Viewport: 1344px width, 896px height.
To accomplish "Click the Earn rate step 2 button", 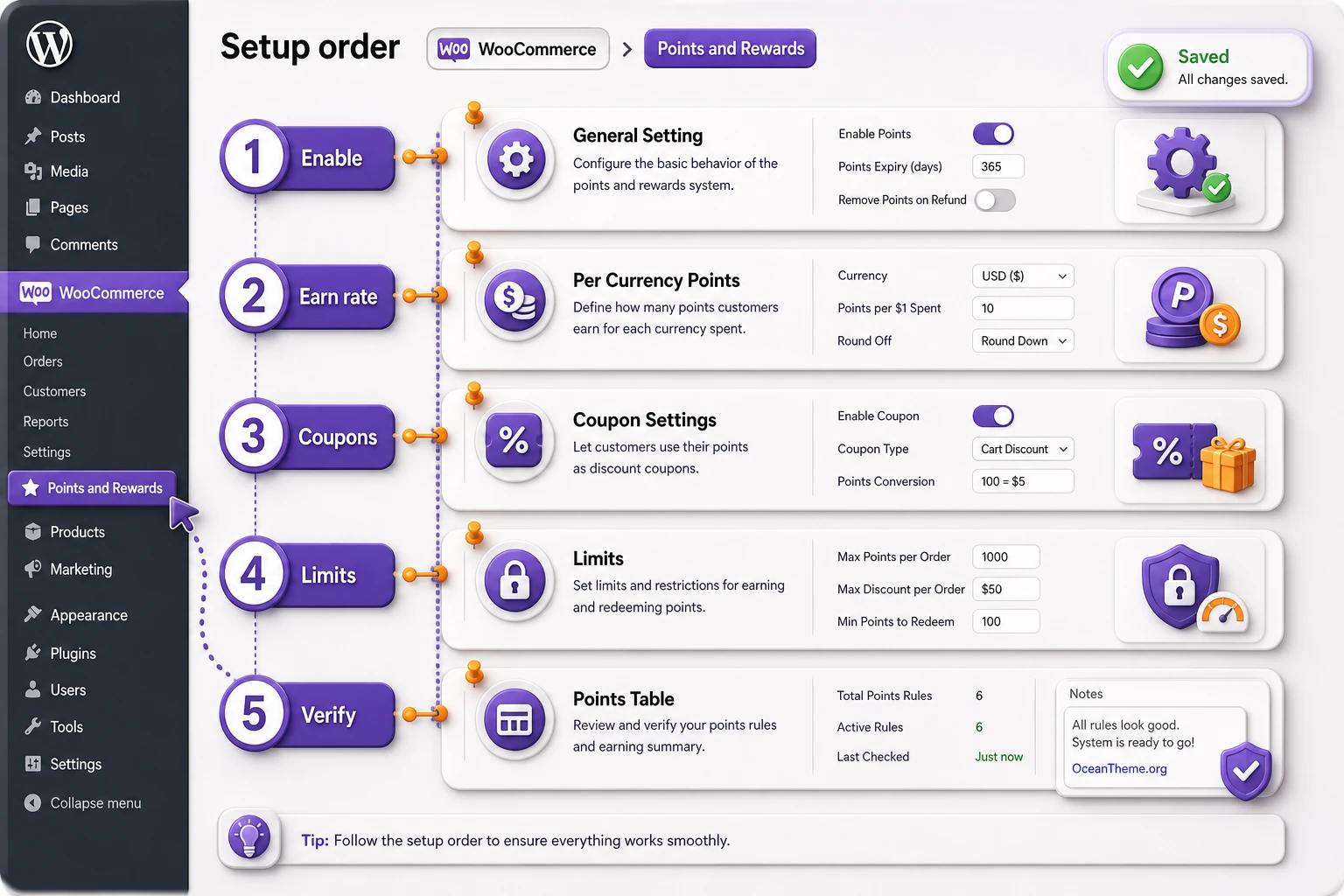I will [x=308, y=296].
